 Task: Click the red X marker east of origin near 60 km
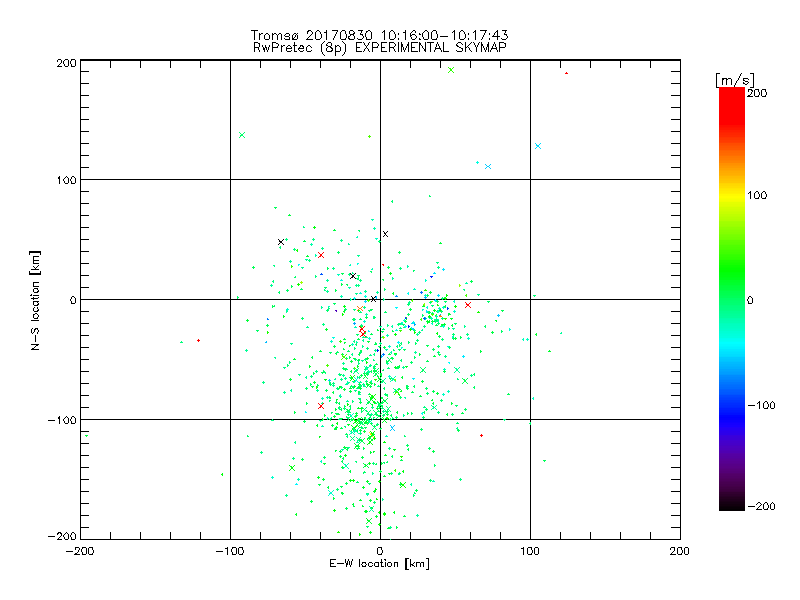(x=468, y=305)
